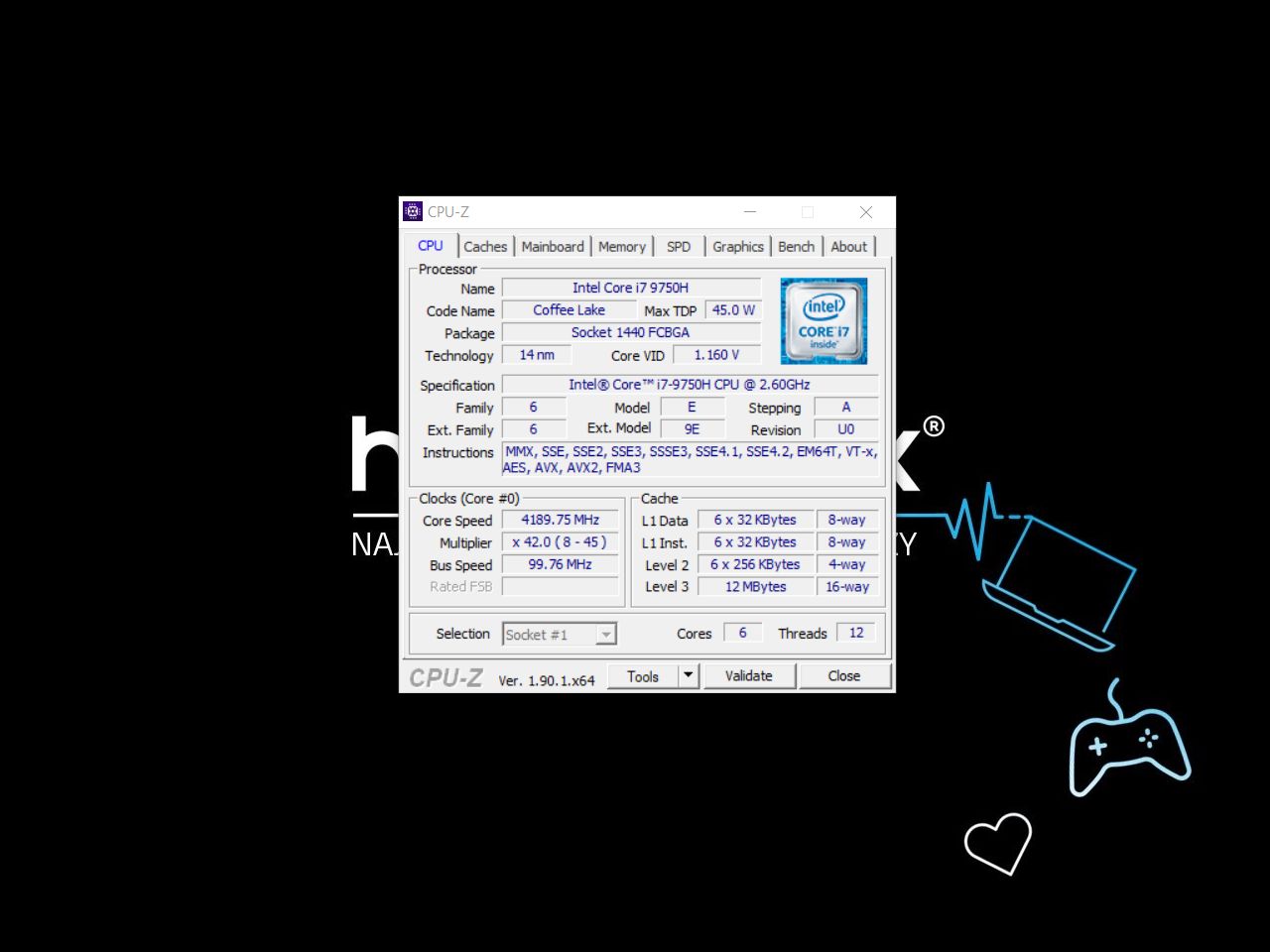Click the Specification field with 2.60GHz
The width and height of the screenshot is (1270, 952).
[690, 385]
